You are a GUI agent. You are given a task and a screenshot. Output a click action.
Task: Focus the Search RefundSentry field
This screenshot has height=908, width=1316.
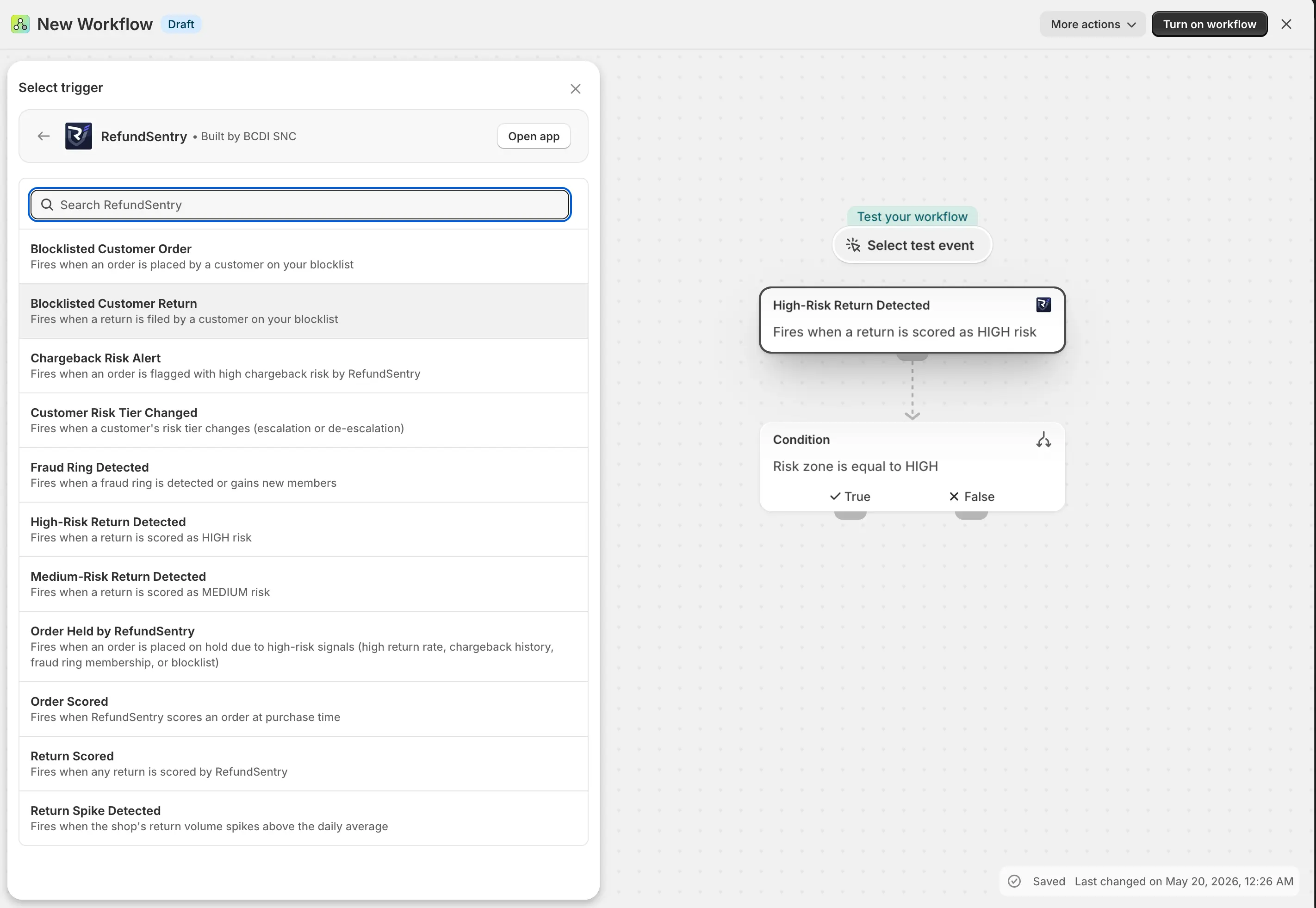pyautogui.click(x=300, y=205)
